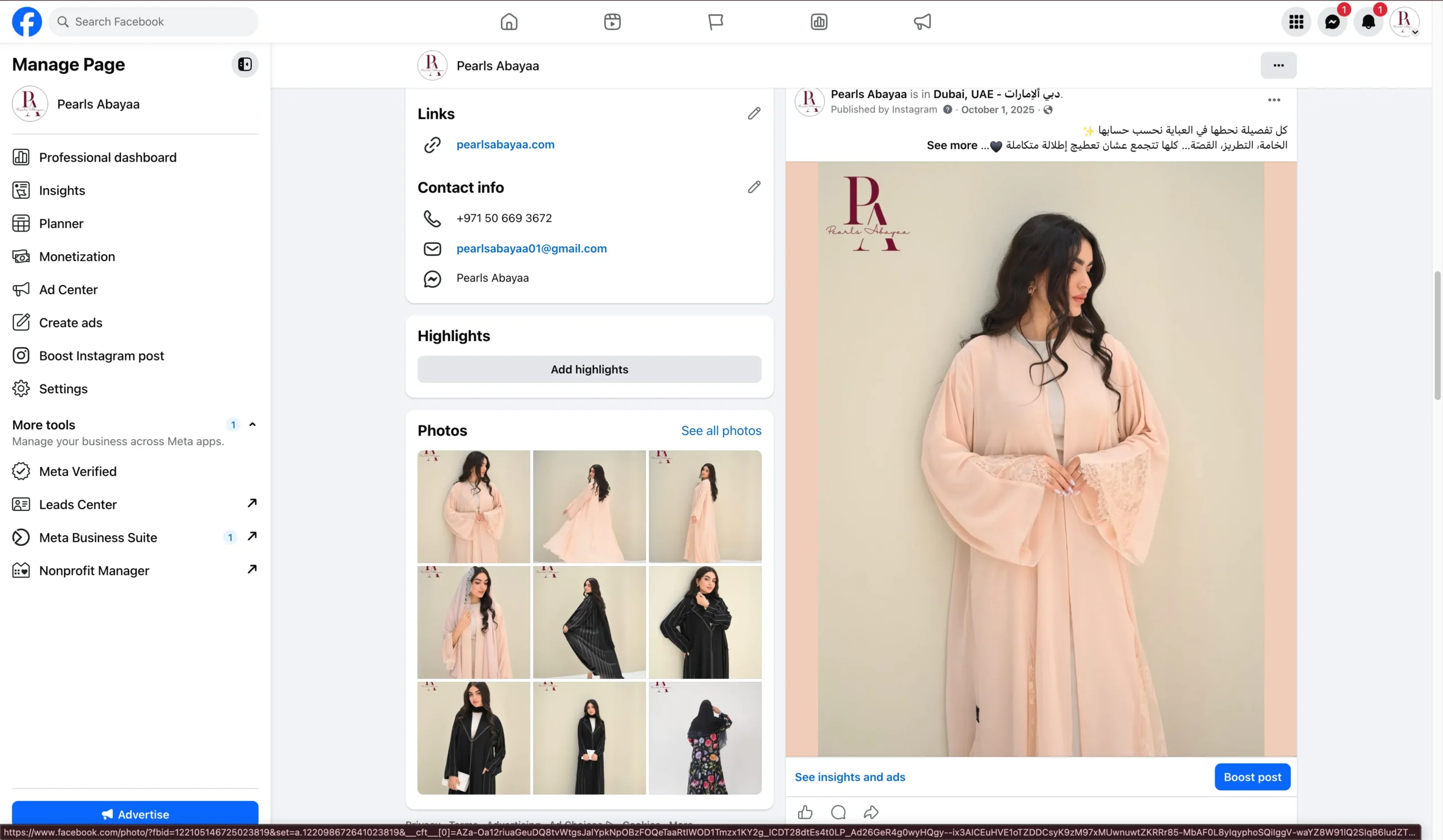Select Create ads in sidebar
Image resolution: width=1443 pixels, height=840 pixels.
[x=135, y=323]
